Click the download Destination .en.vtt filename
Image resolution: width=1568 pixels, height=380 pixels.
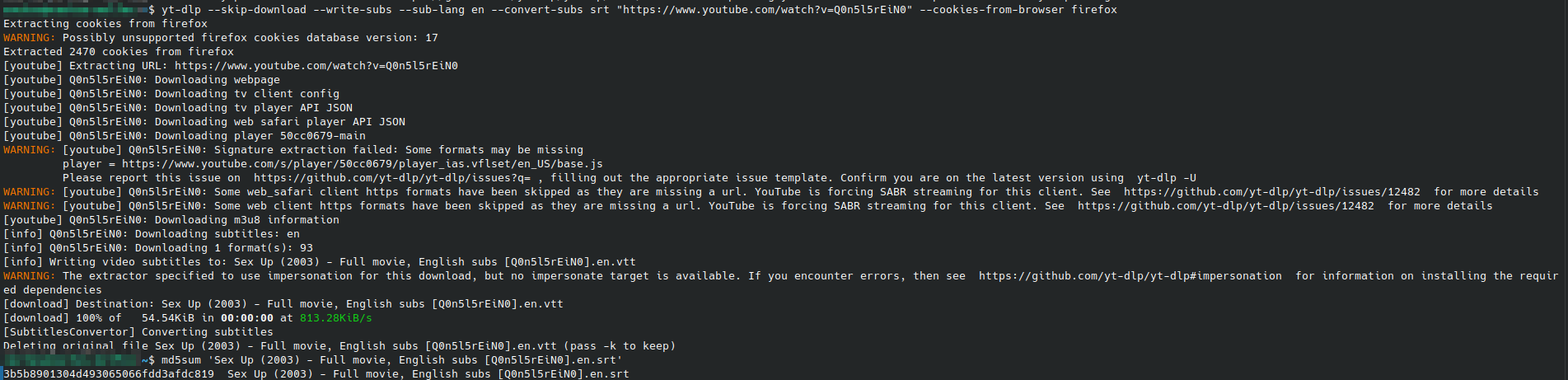point(362,304)
